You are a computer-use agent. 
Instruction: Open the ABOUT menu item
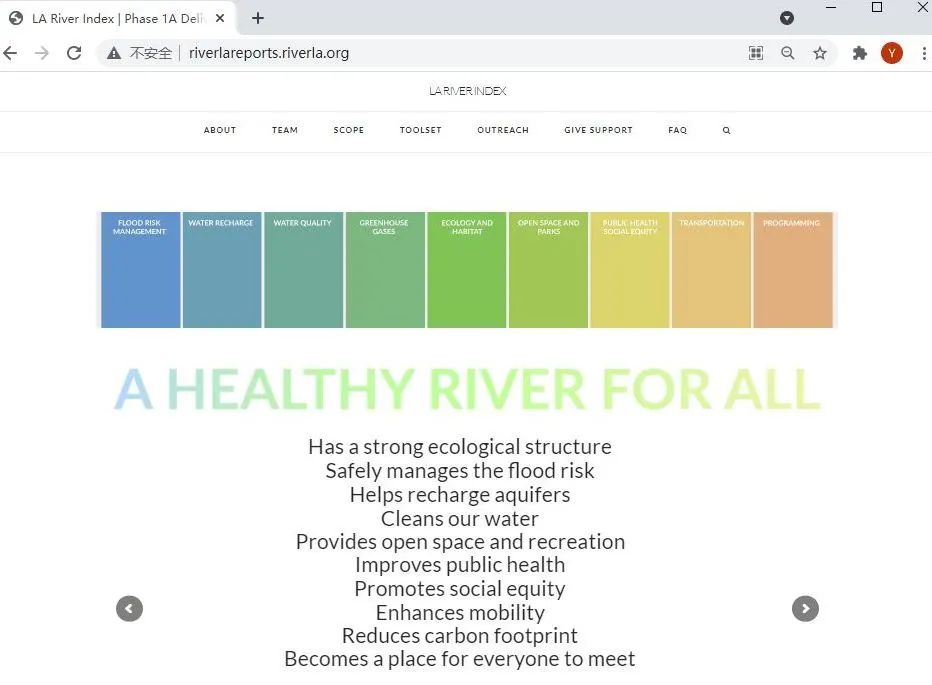(220, 130)
